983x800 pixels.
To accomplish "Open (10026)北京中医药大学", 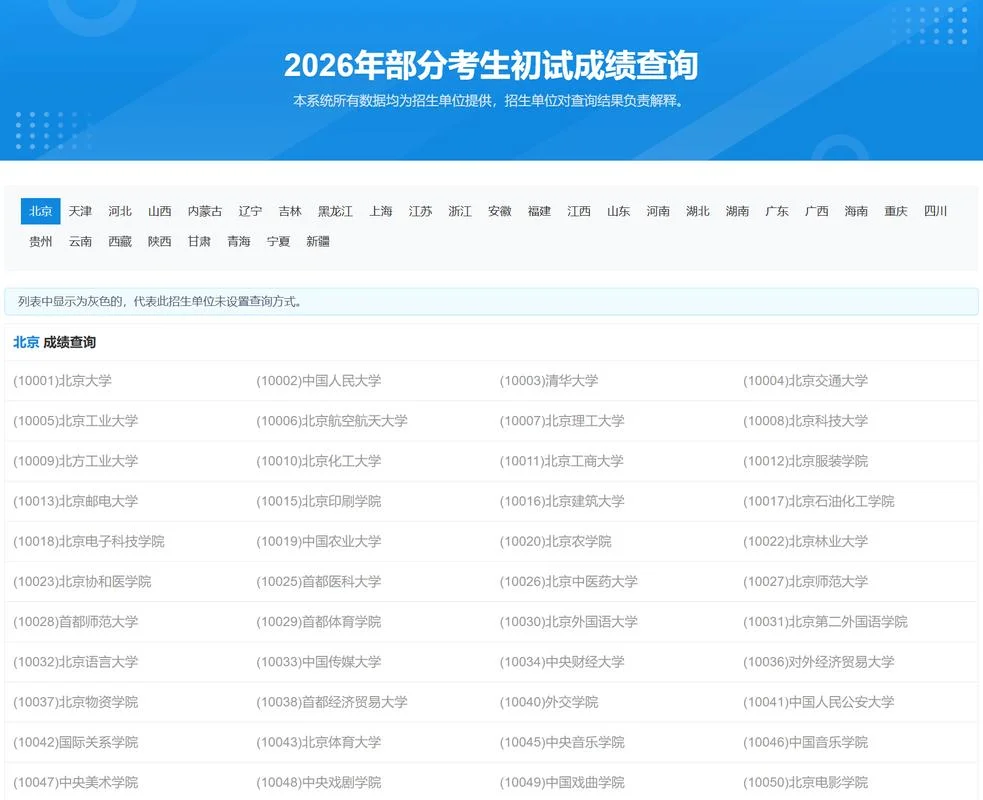I will [x=569, y=581].
